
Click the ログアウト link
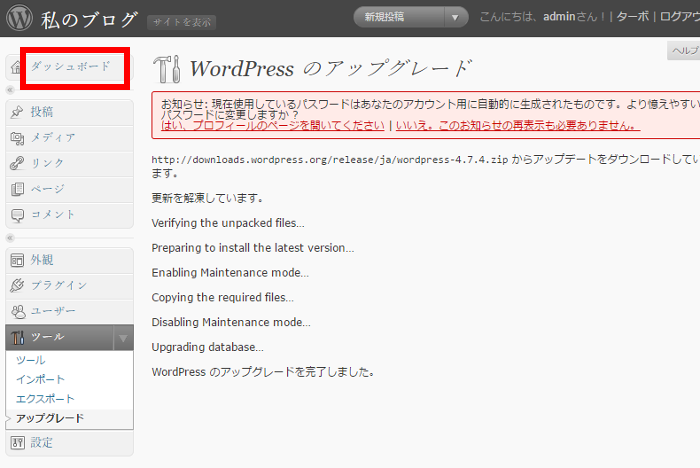[680, 17]
